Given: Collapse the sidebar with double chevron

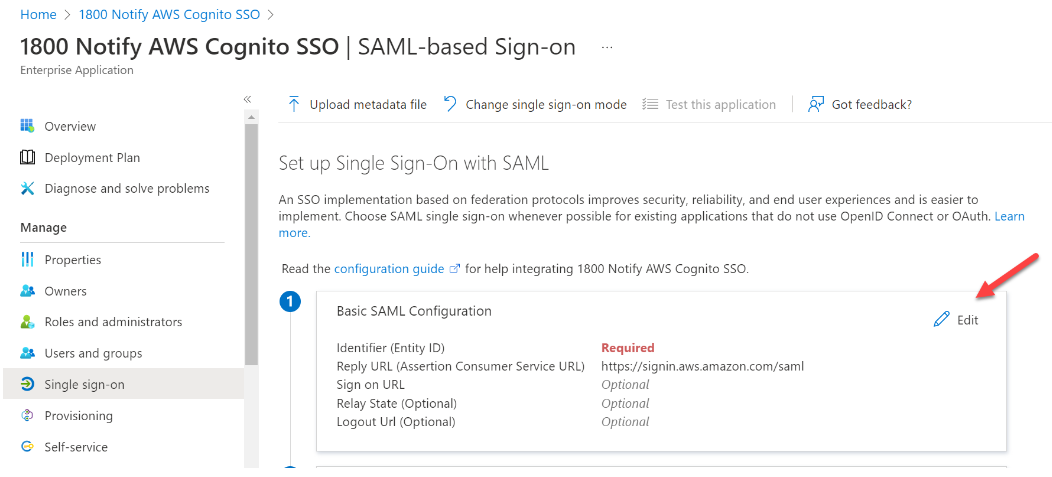Looking at the screenshot, I should click(247, 99).
